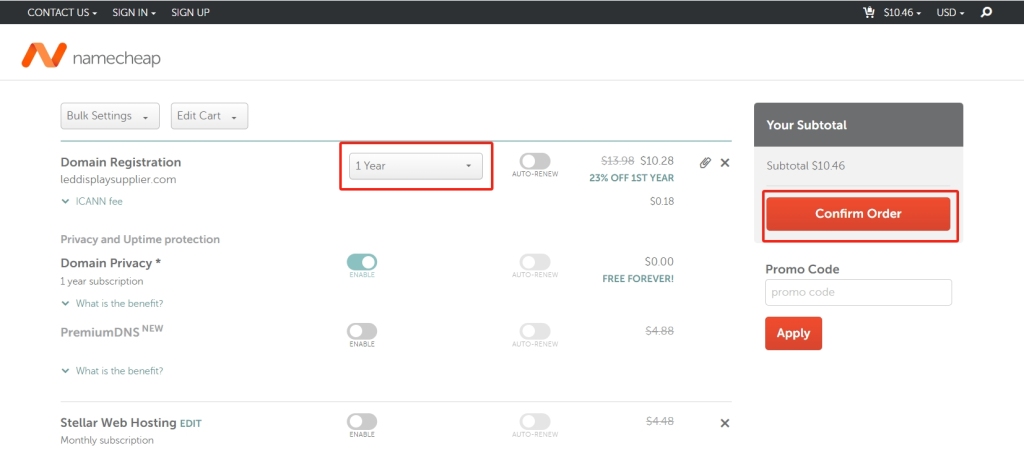Toggle auto-renew for Domain Privacy
This screenshot has width=1024, height=451.
pyautogui.click(x=535, y=262)
